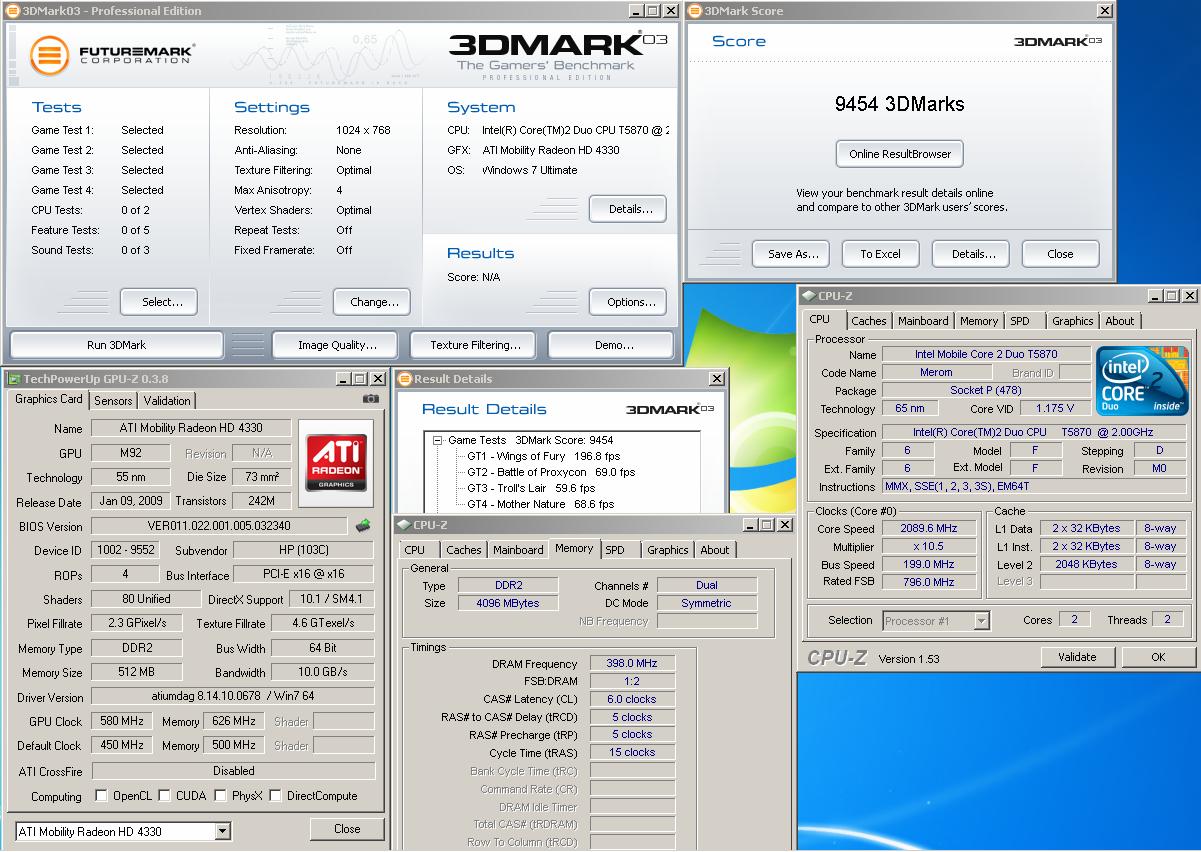Open the Graphics tab in CPU-Z processor window
The height and width of the screenshot is (852, 1201).
(x=1072, y=321)
